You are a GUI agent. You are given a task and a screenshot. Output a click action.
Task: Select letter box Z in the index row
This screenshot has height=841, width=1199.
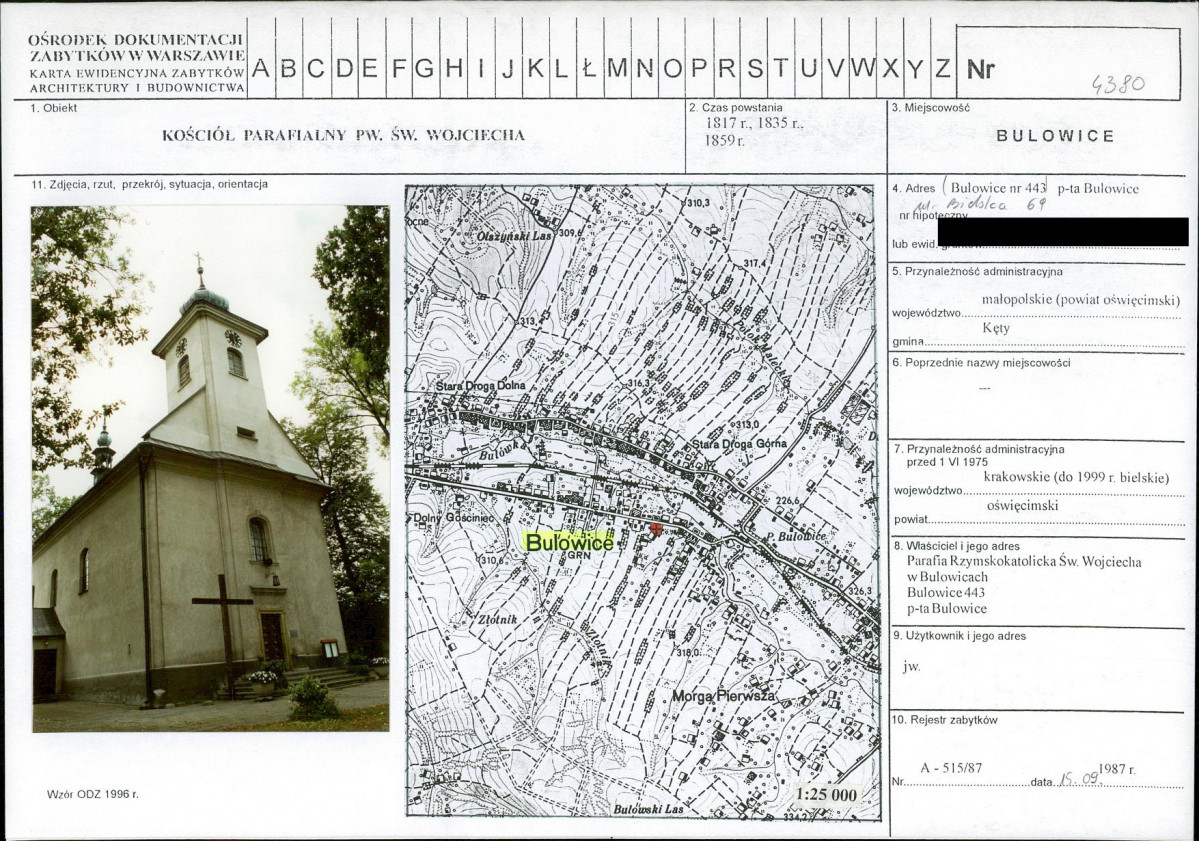(x=942, y=68)
